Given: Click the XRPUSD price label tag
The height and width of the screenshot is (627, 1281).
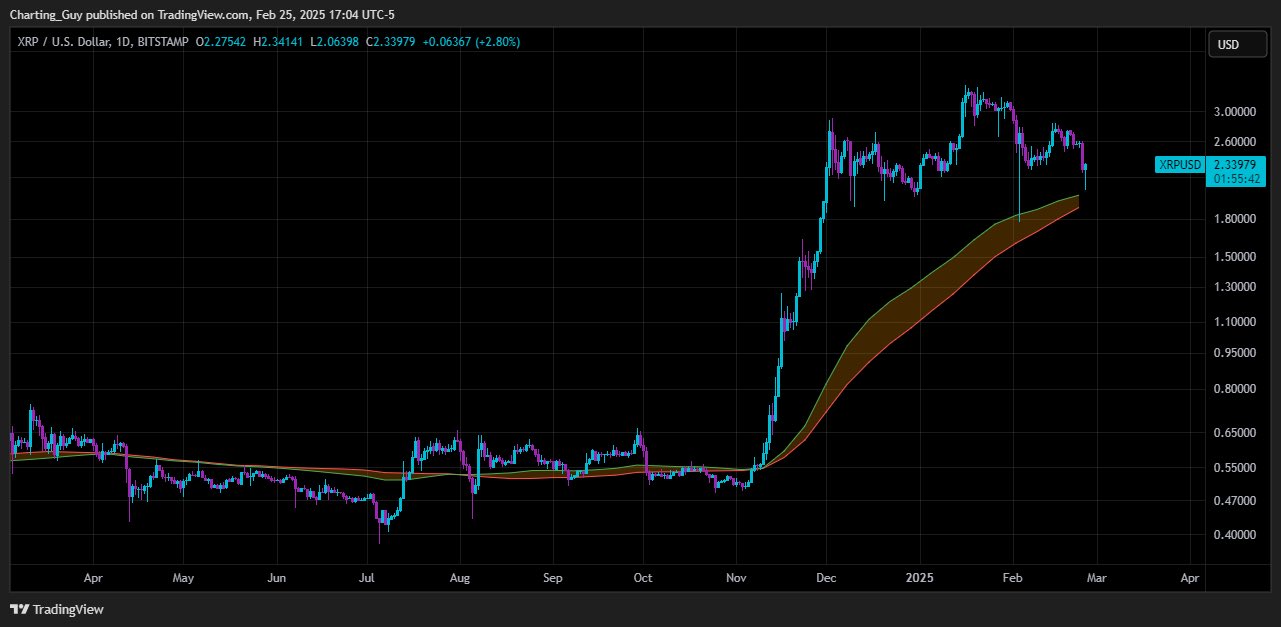Looking at the screenshot, I should [x=1180, y=165].
